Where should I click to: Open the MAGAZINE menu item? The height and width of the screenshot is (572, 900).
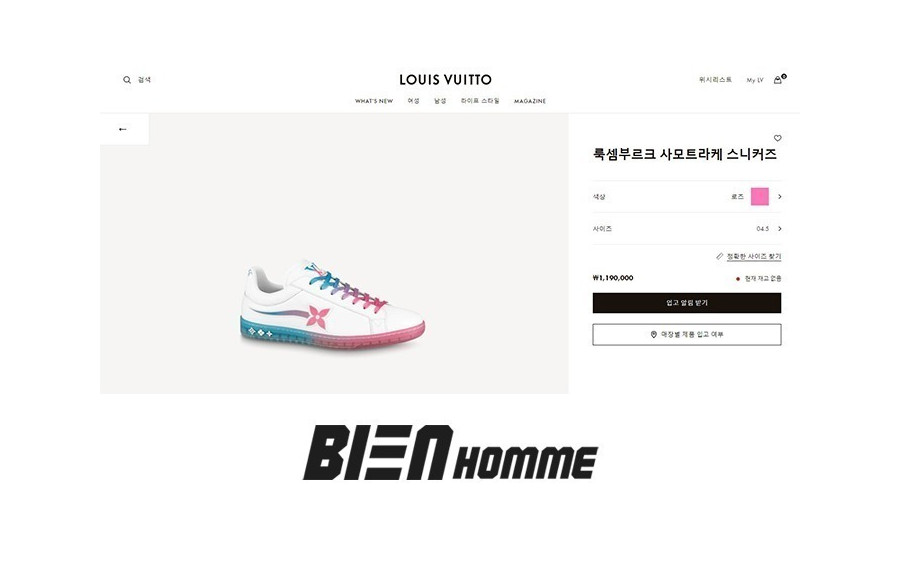click(530, 101)
